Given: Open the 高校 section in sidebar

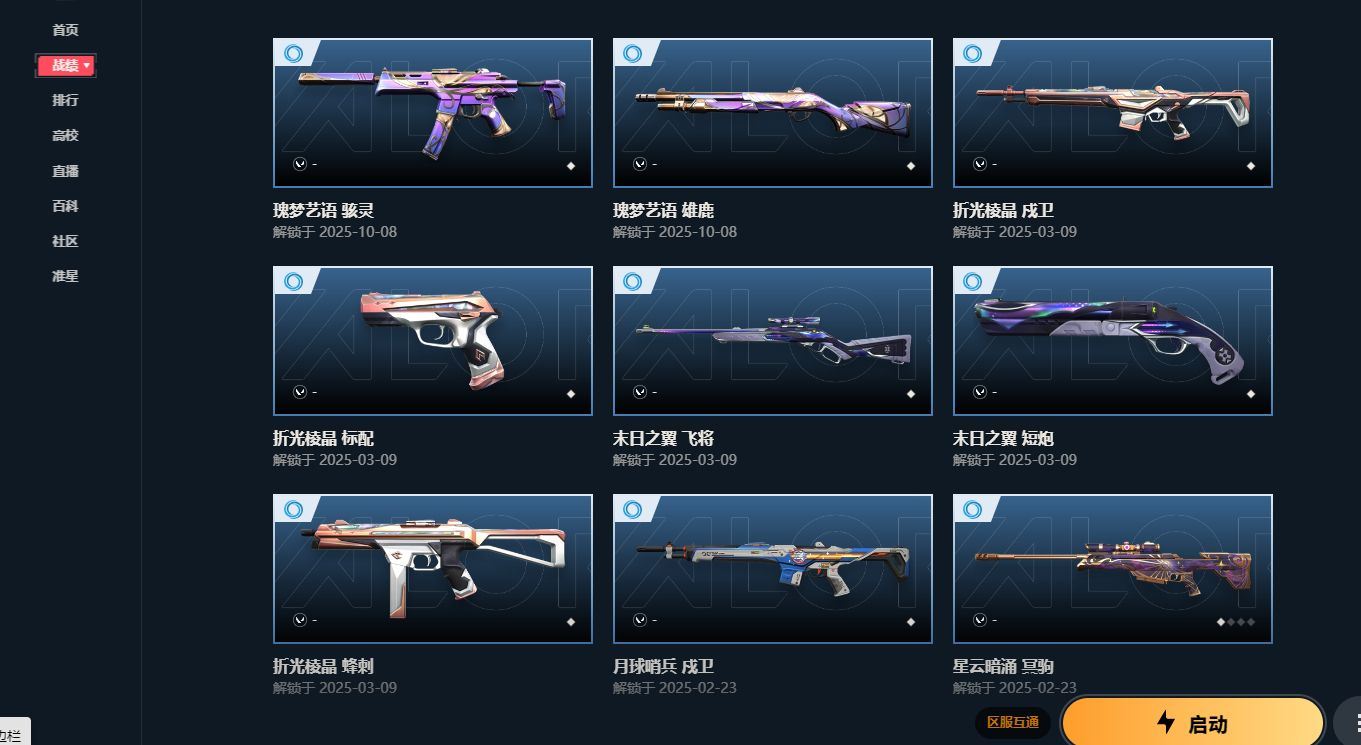Looking at the screenshot, I should click(65, 135).
